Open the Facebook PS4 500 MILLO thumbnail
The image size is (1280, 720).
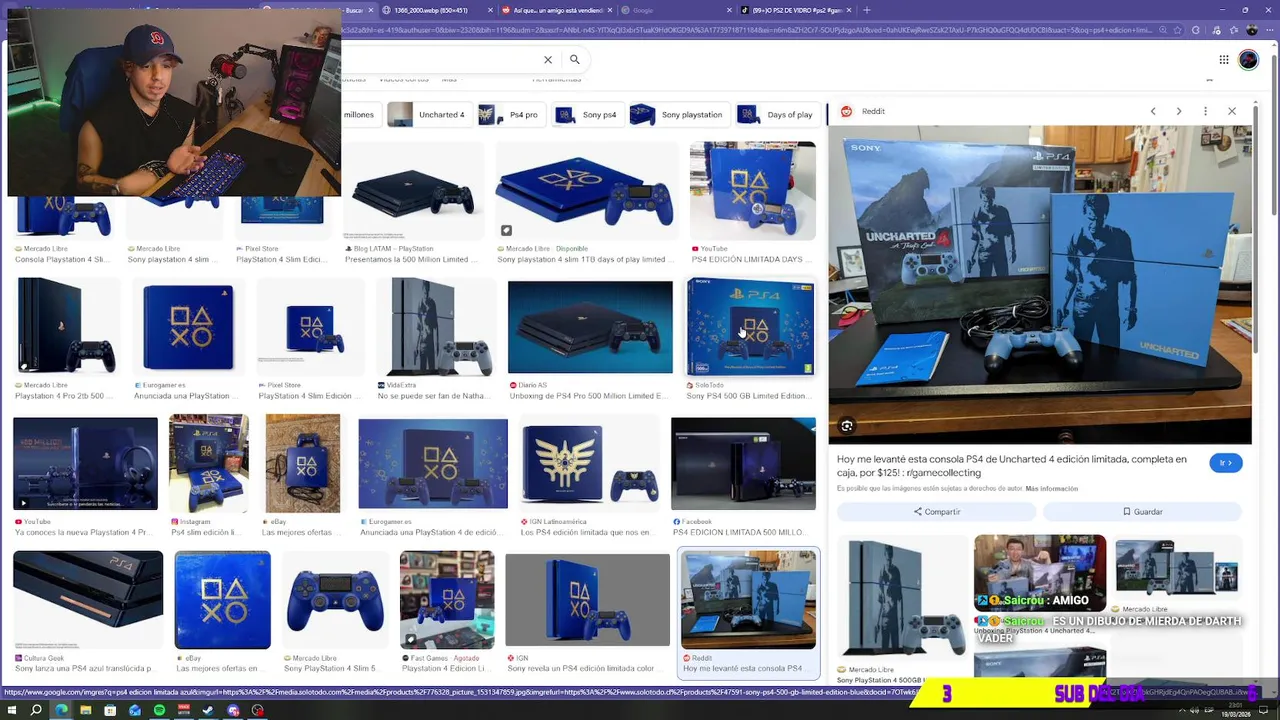pos(744,464)
